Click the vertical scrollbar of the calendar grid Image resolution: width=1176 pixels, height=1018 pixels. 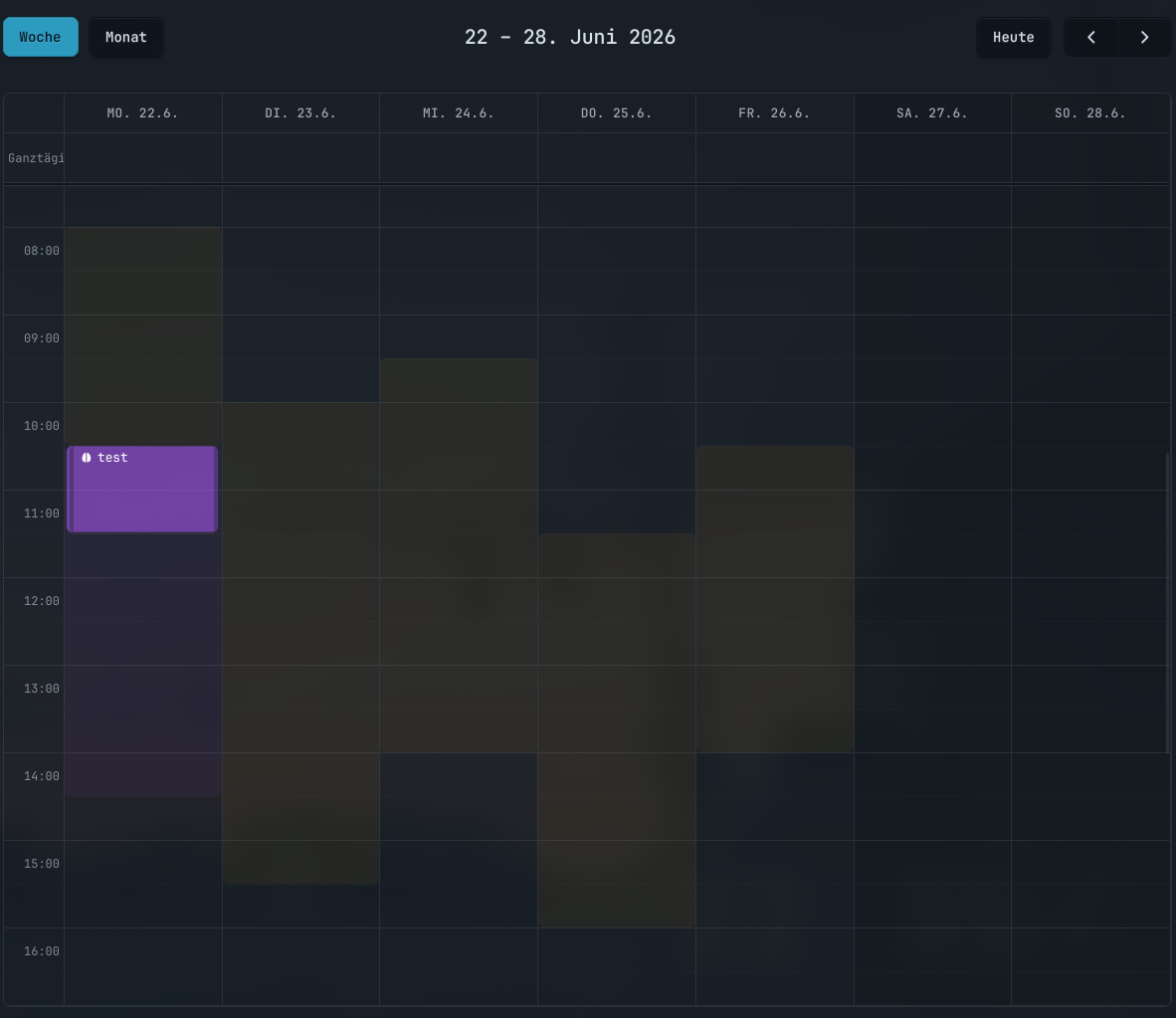(x=1168, y=602)
